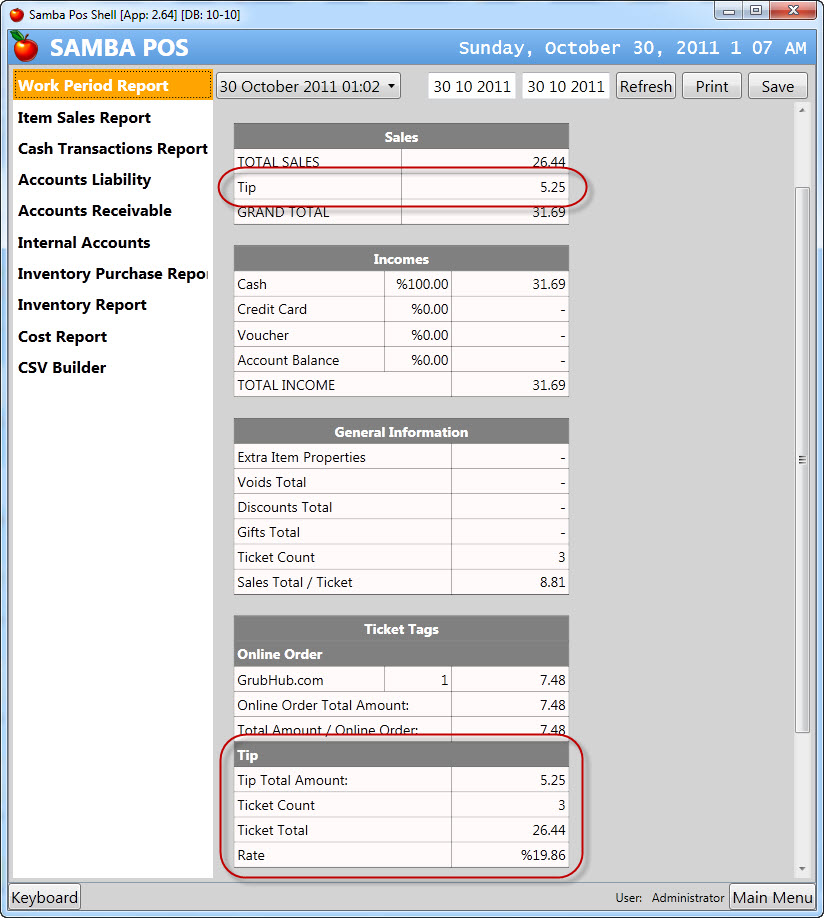Show the on-screen Keyboard
Screen dimensions: 824x918
tap(45, 897)
